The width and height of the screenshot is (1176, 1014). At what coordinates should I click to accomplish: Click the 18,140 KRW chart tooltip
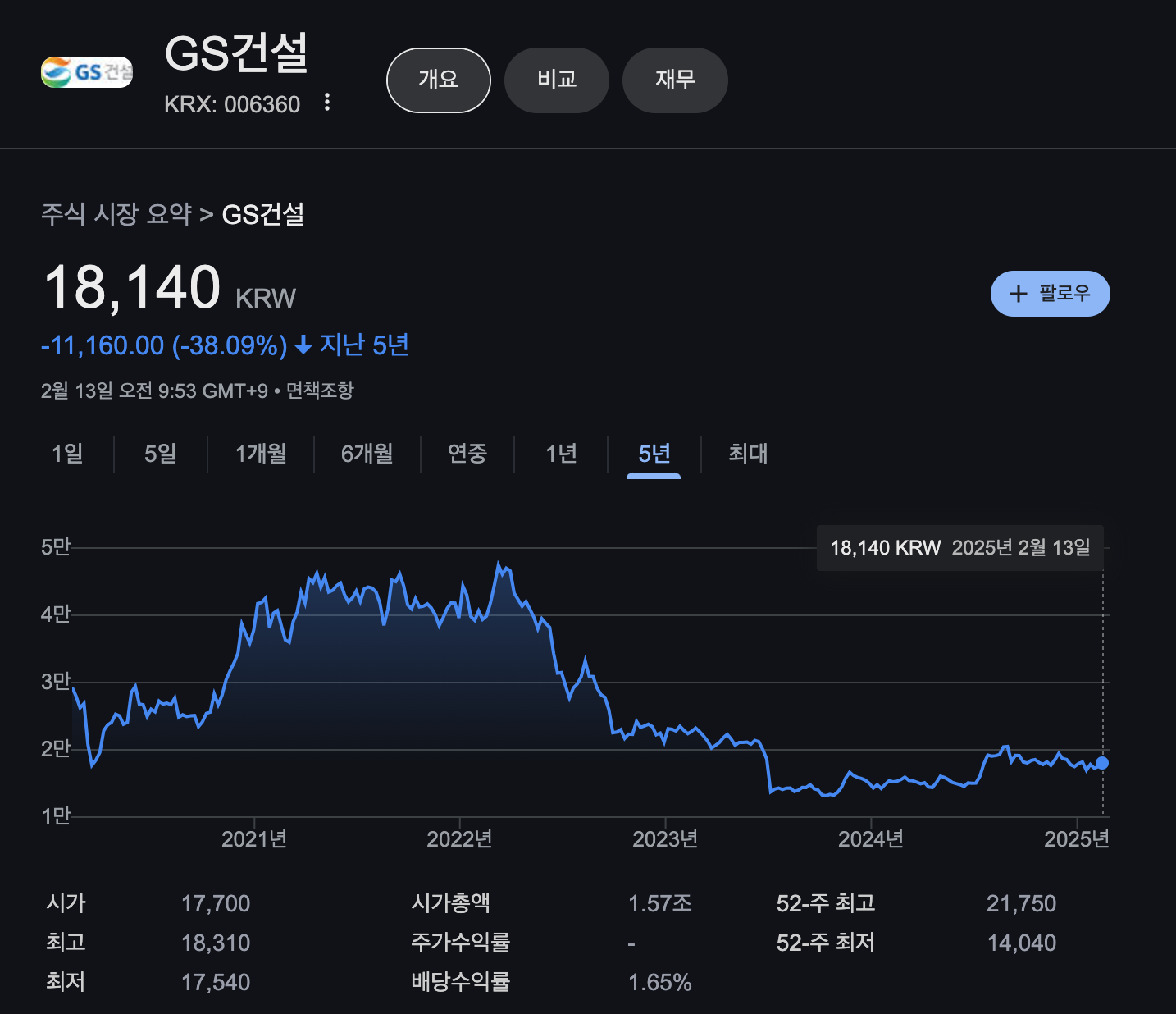click(960, 548)
